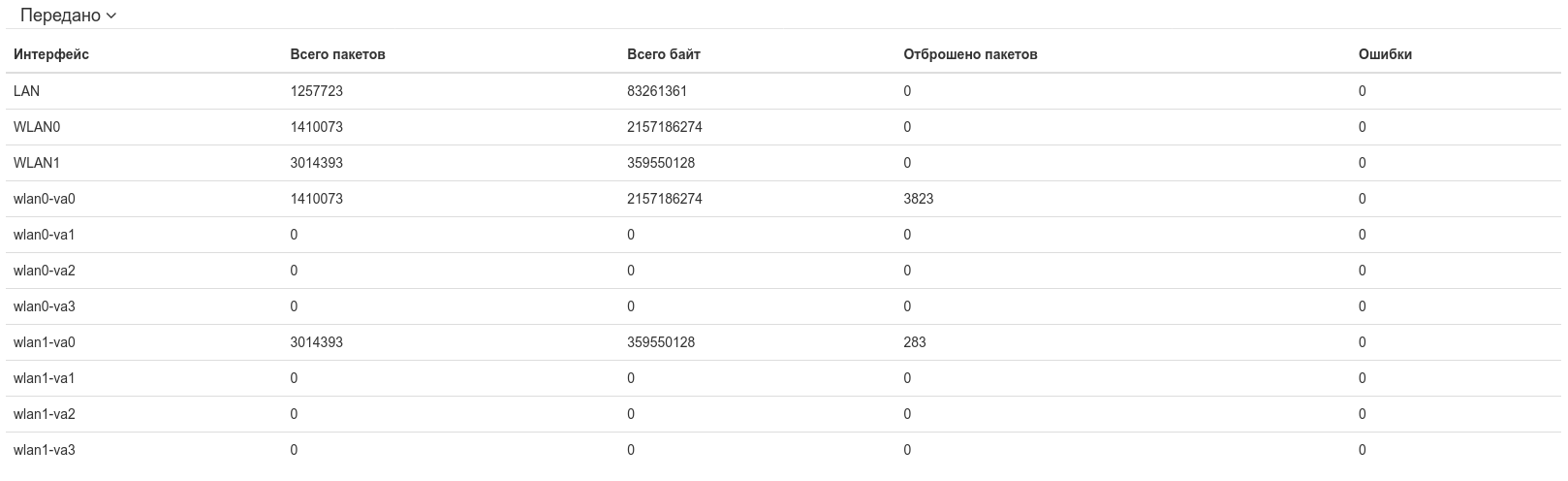Click LAN total bytes value 83261361

click(657, 91)
